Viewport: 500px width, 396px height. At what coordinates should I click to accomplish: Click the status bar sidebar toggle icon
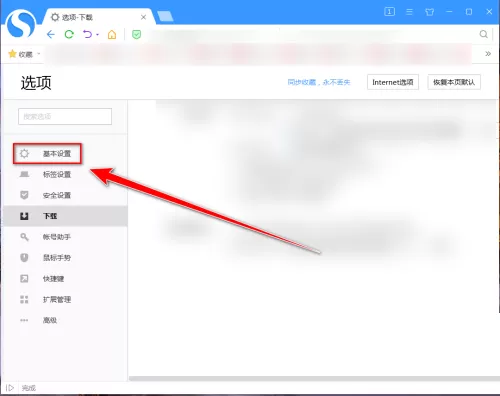pyautogui.click(x=10, y=388)
